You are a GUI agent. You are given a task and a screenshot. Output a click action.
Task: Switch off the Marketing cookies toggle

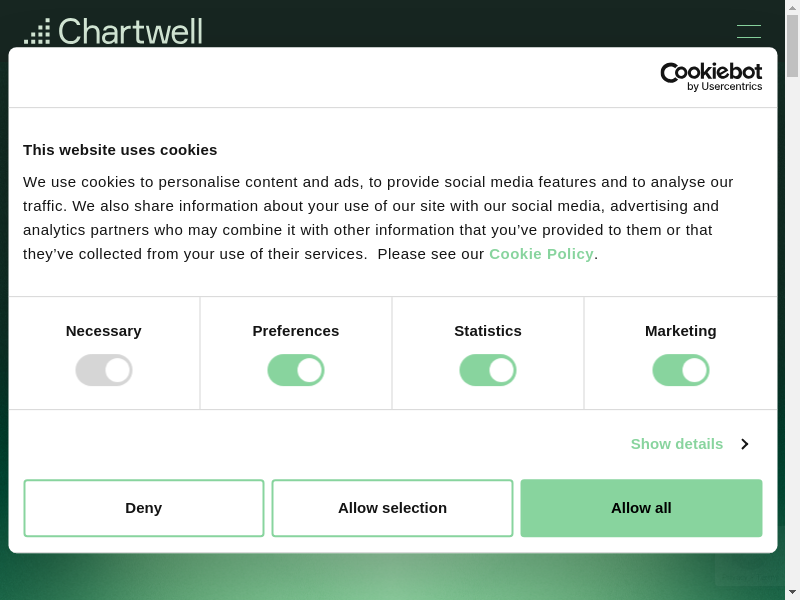pyautogui.click(x=681, y=370)
